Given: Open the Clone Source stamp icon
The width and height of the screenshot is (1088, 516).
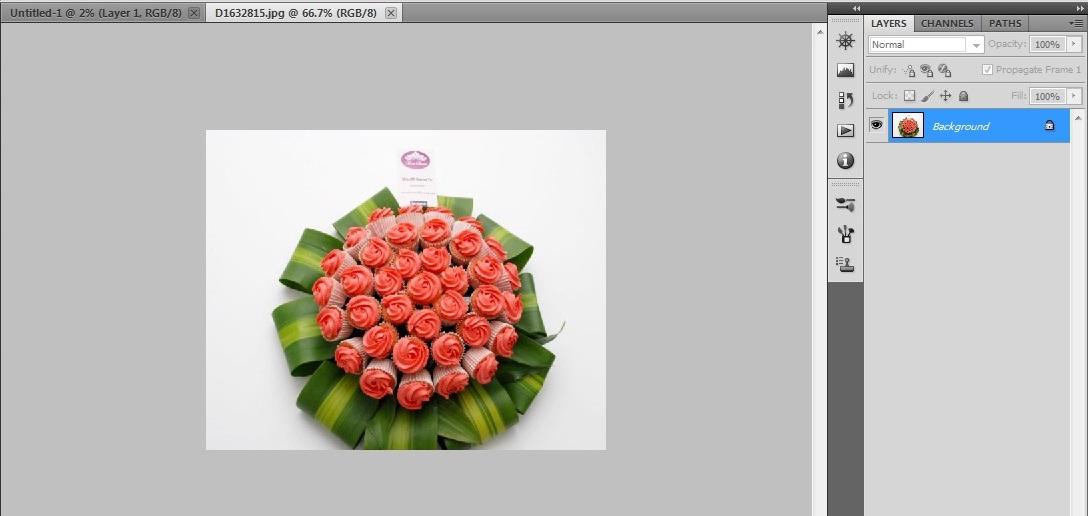Looking at the screenshot, I should (845, 264).
